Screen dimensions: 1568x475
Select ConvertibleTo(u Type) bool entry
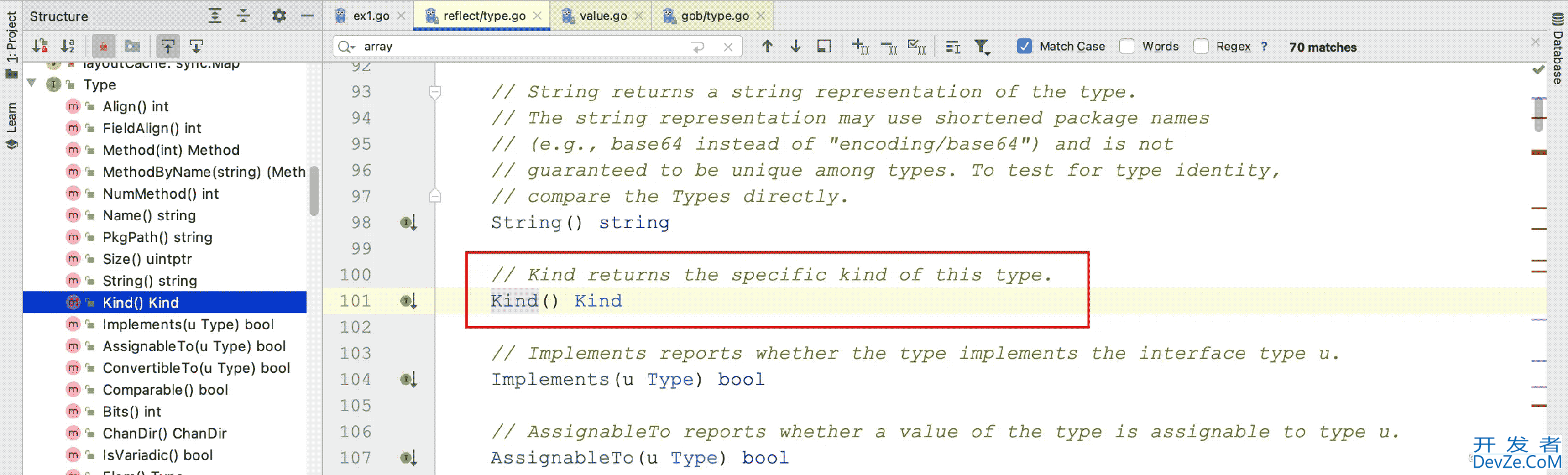click(196, 369)
